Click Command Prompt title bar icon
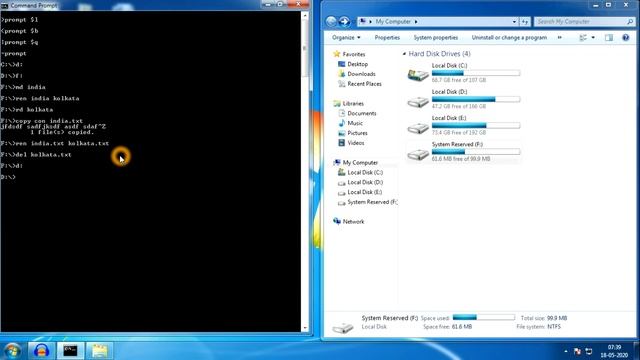640x360 pixels. [x=4, y=6]
